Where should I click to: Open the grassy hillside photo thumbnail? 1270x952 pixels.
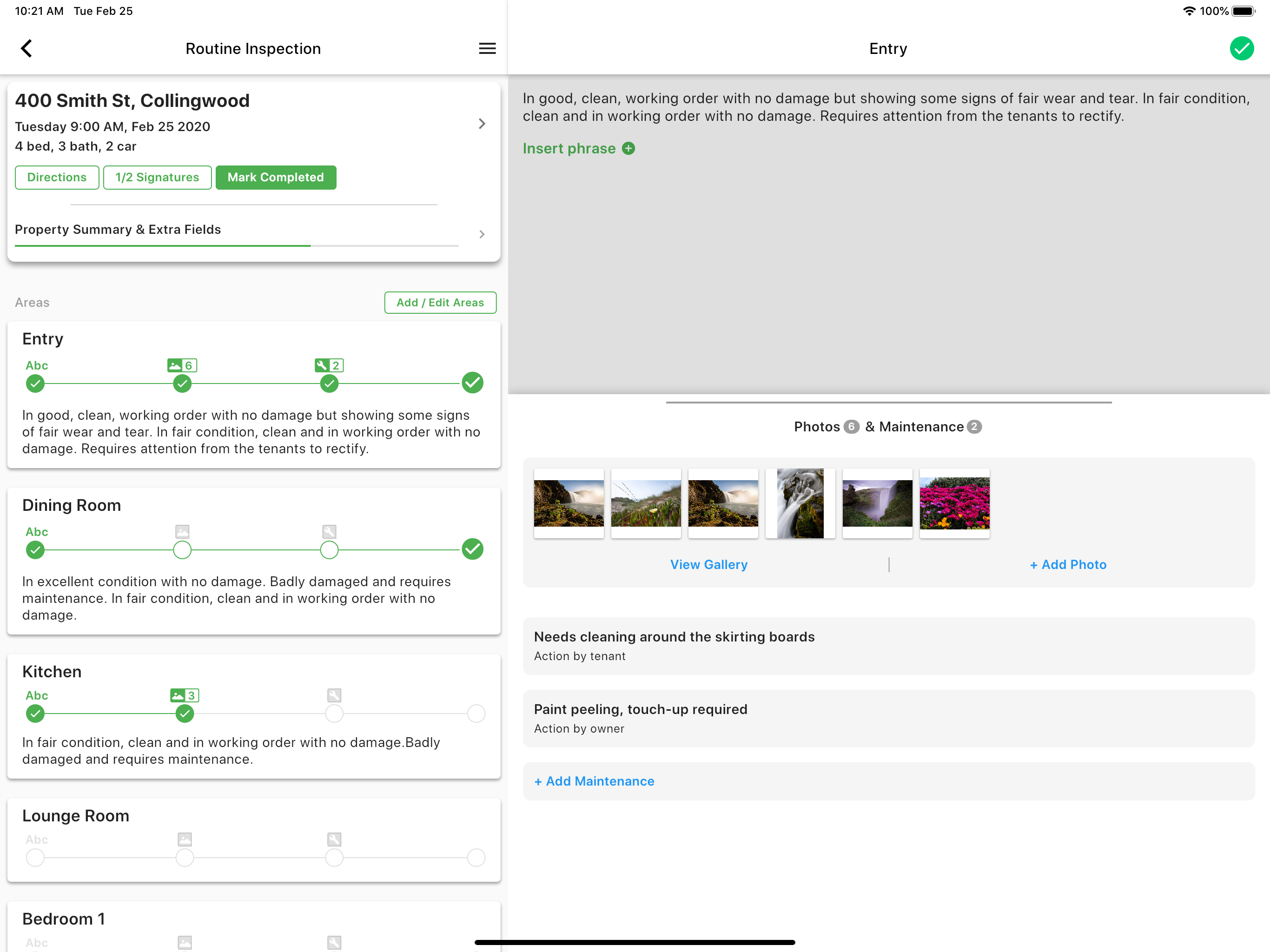click(646, 503)
